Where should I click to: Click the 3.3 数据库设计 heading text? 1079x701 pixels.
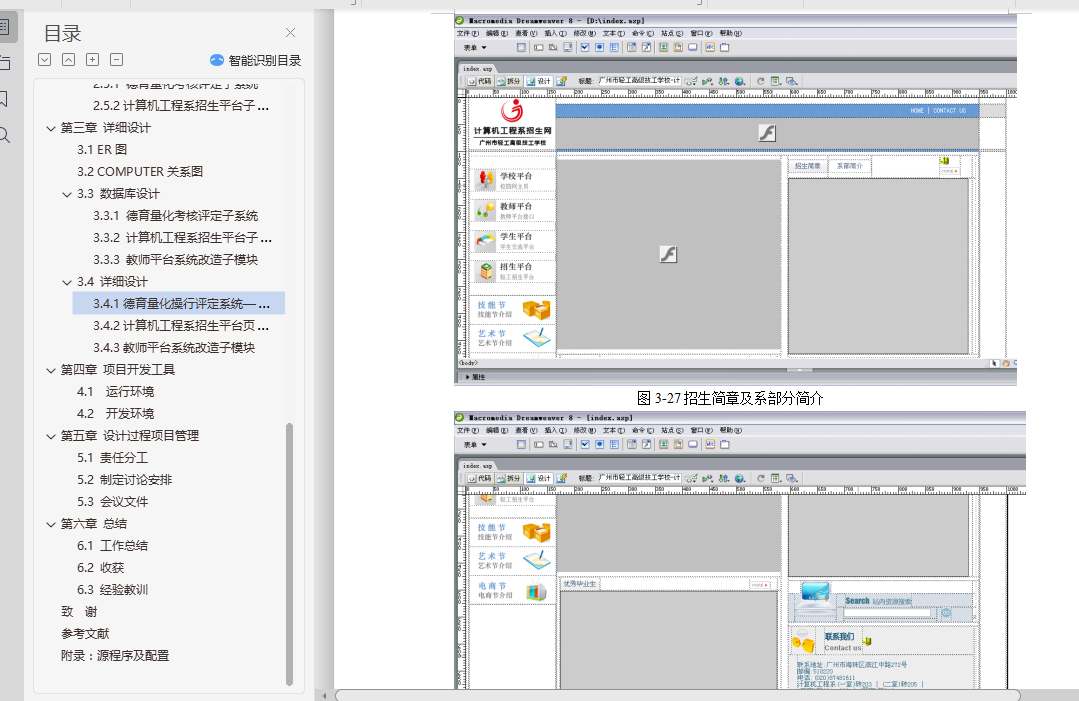pos(118,194)
